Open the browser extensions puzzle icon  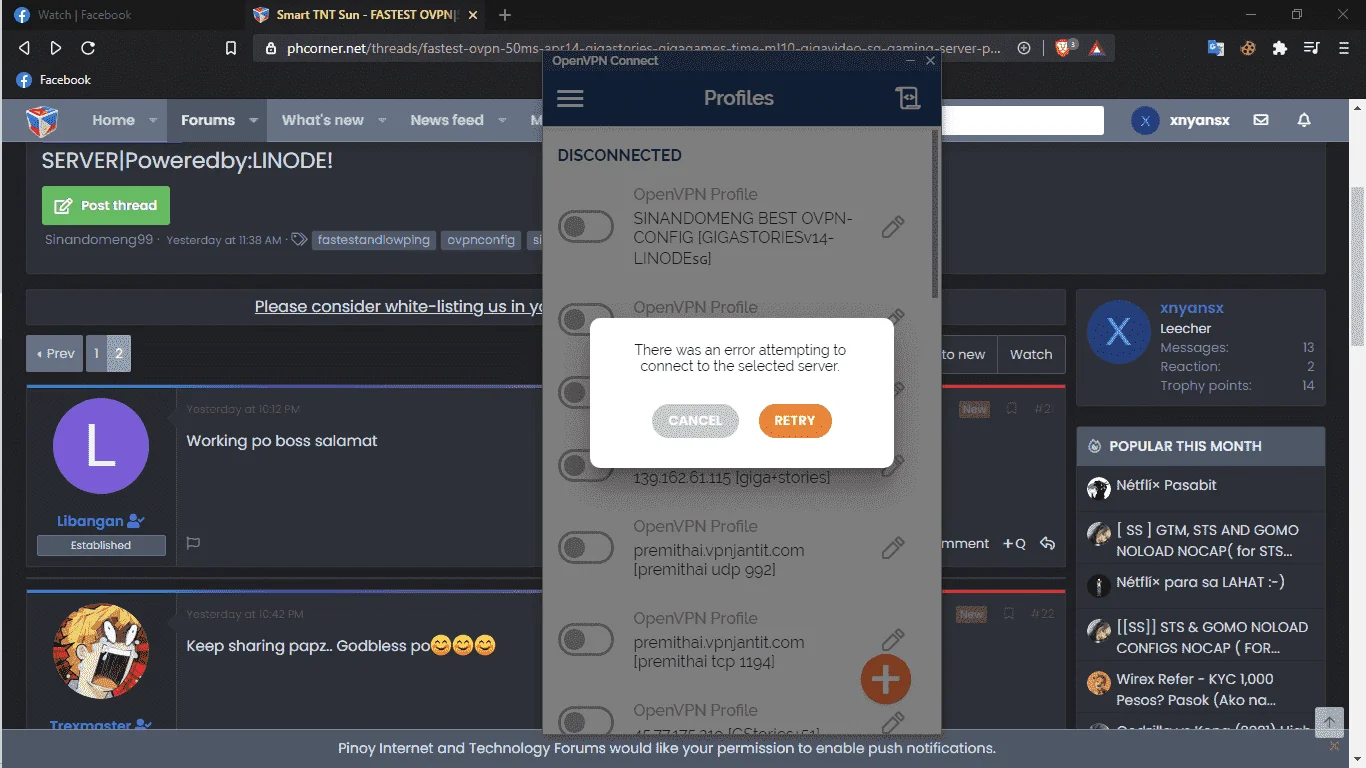(x=1279, y=48)
